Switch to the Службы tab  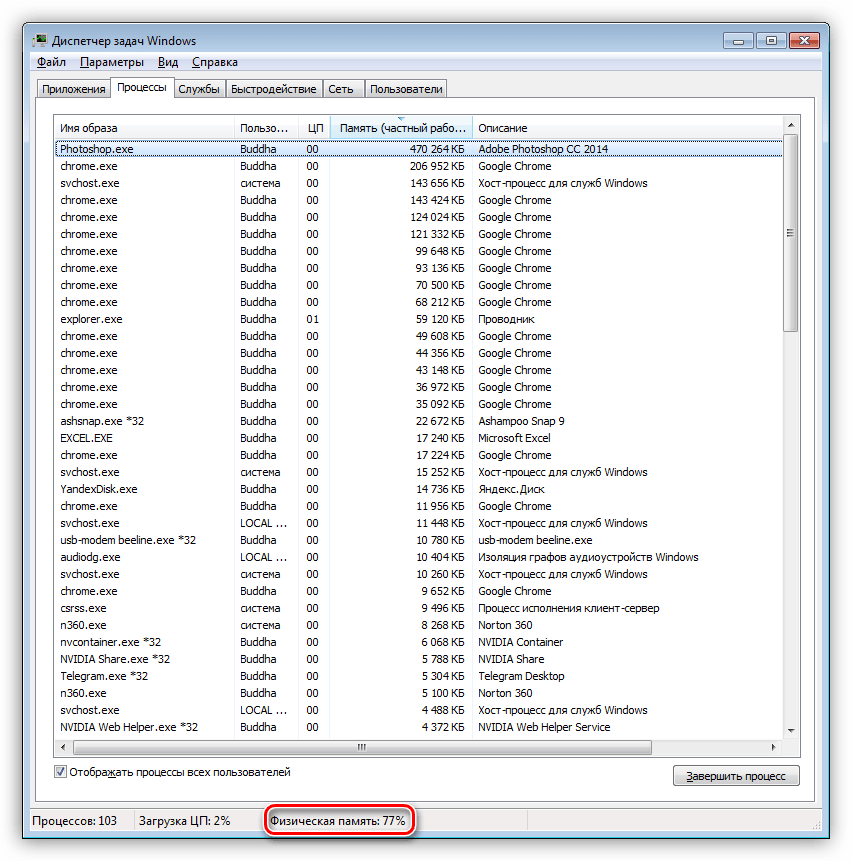(x=199, y=89)
